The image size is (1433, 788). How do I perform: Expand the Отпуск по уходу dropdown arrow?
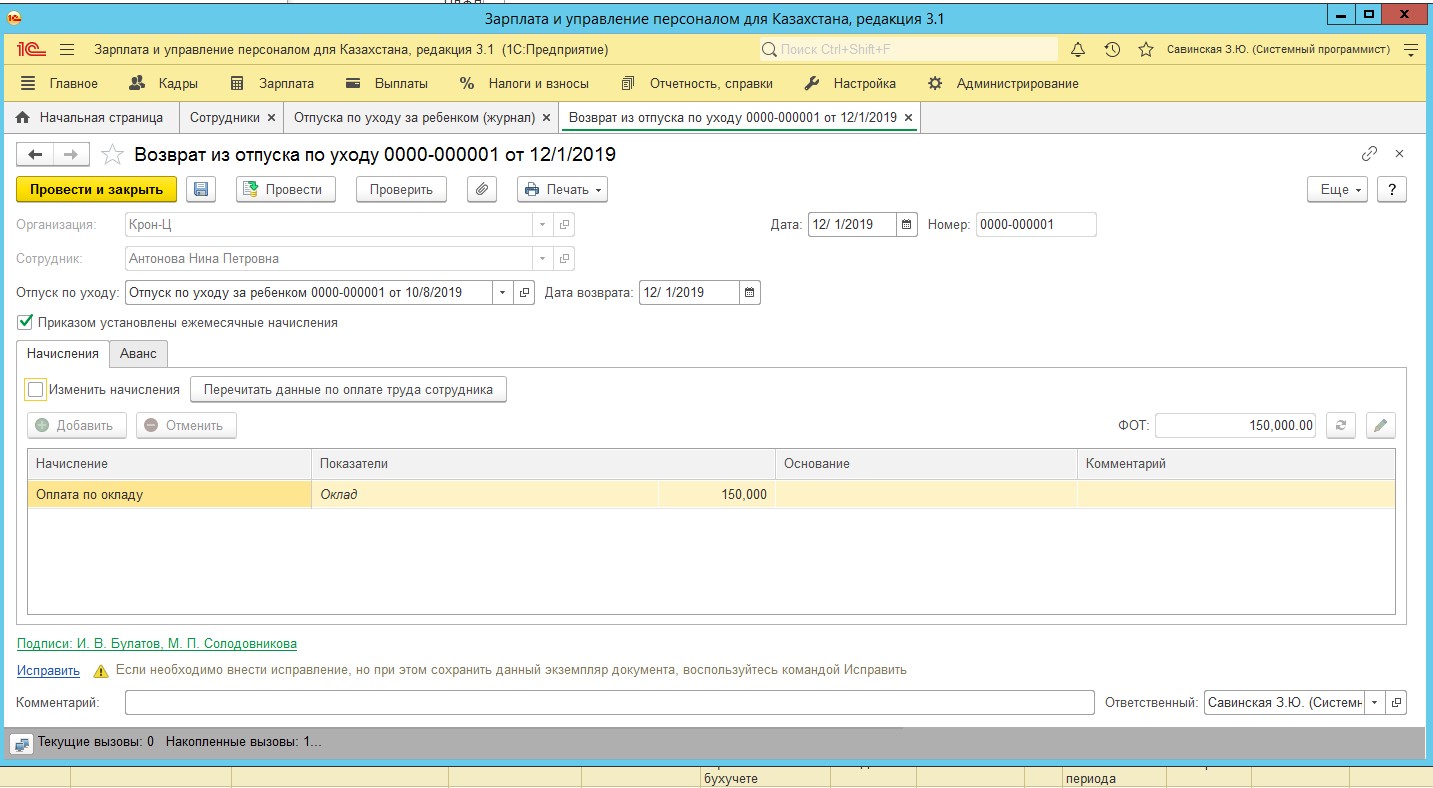(502, 292)
